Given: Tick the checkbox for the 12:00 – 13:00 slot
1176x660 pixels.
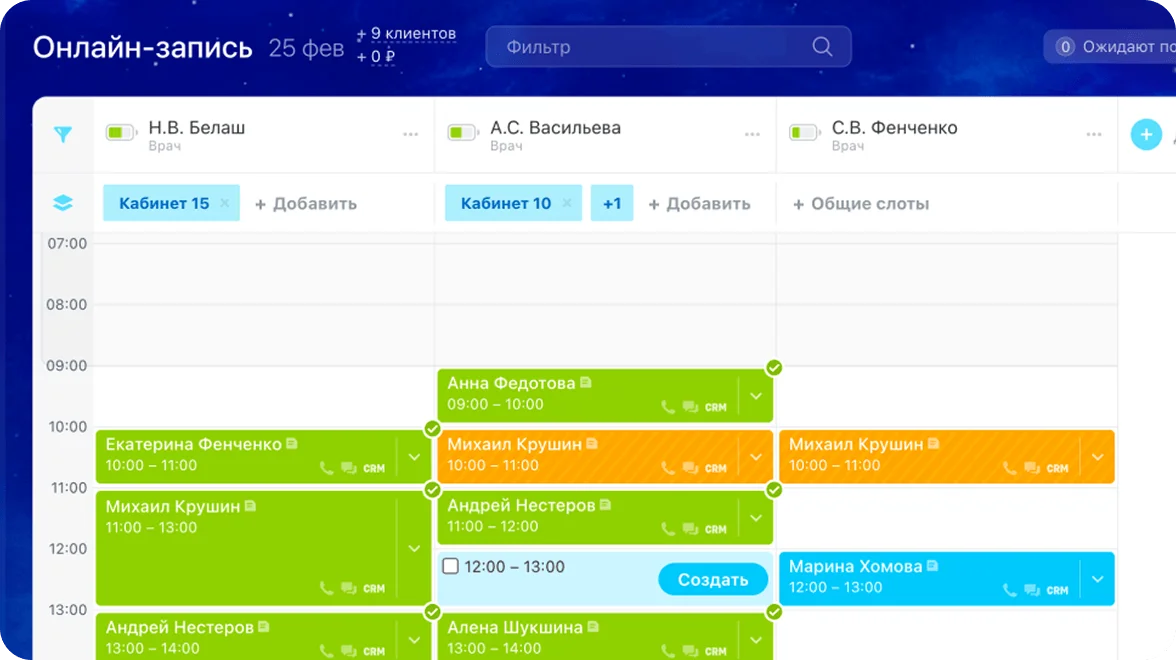Looking at the screenshot, I should pos(450,566).
